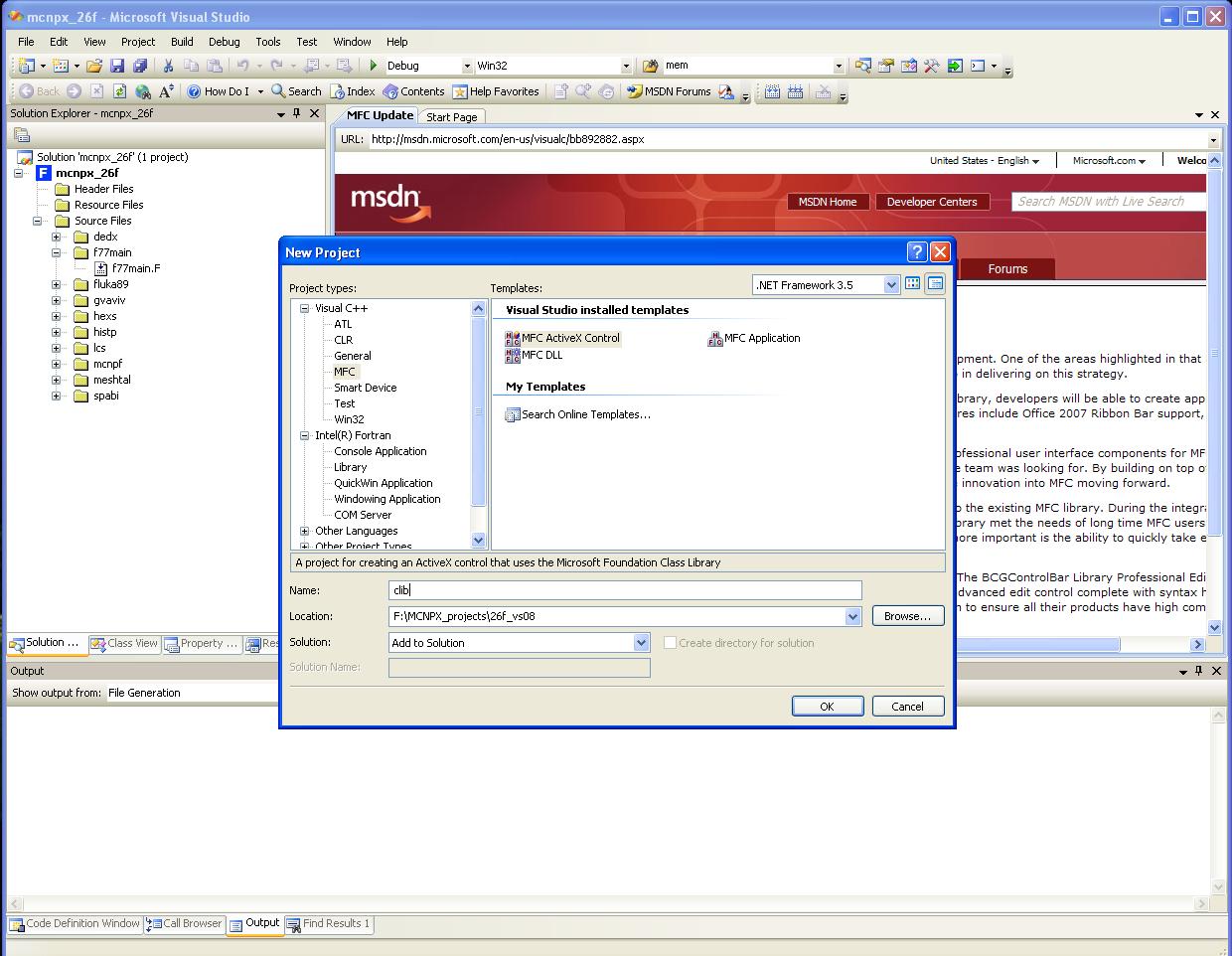1232x956 pixels.
Task: Open the .NET Framework 3.5 dropdown
Action: point(891,285)
